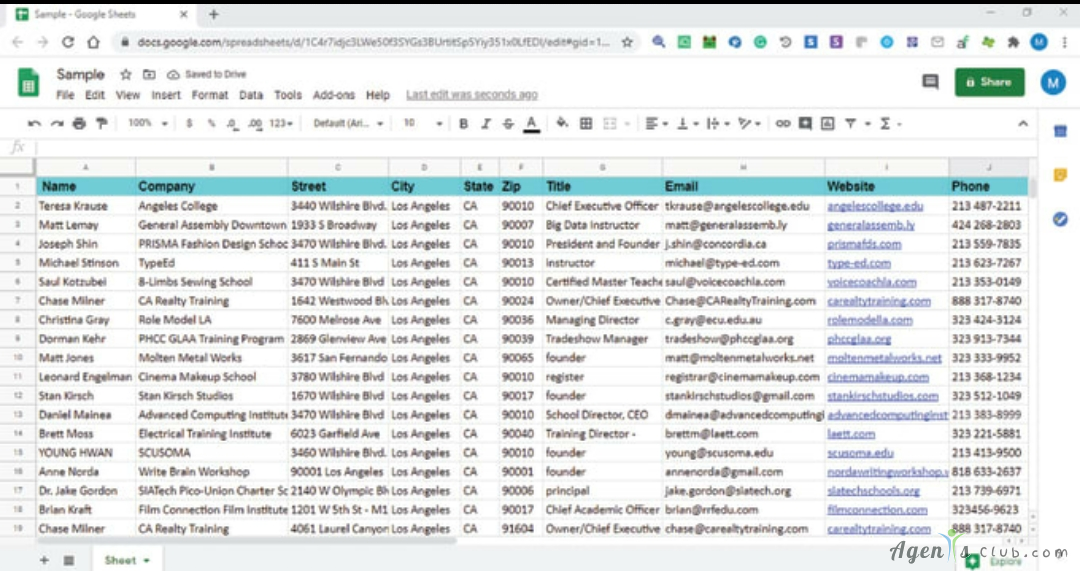The image size is (1080, 571).
Task: Open the Borders tool
Action: point(585,123)
